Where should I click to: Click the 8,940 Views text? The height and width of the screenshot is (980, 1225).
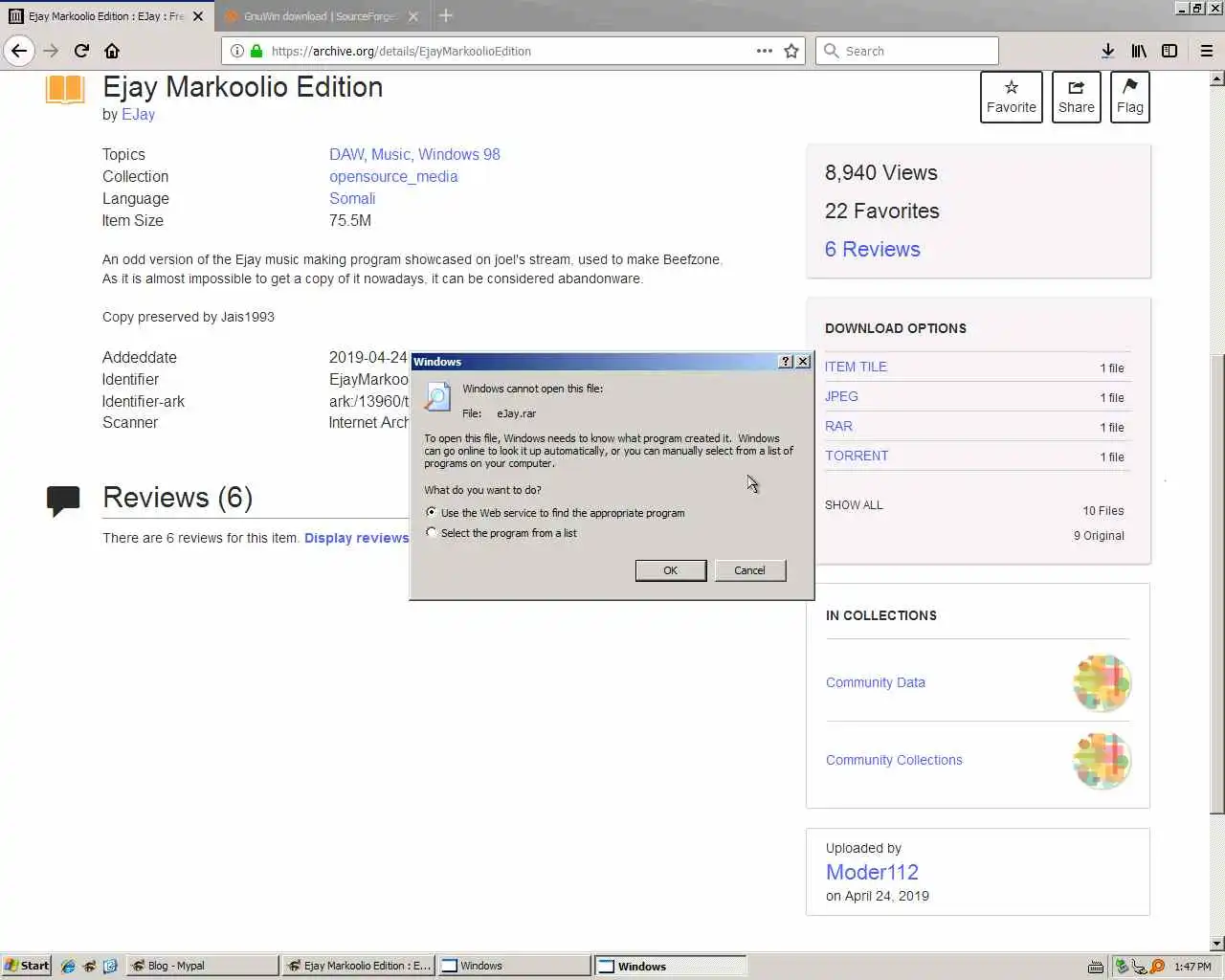pyautogui.click(x=881, y=172)
